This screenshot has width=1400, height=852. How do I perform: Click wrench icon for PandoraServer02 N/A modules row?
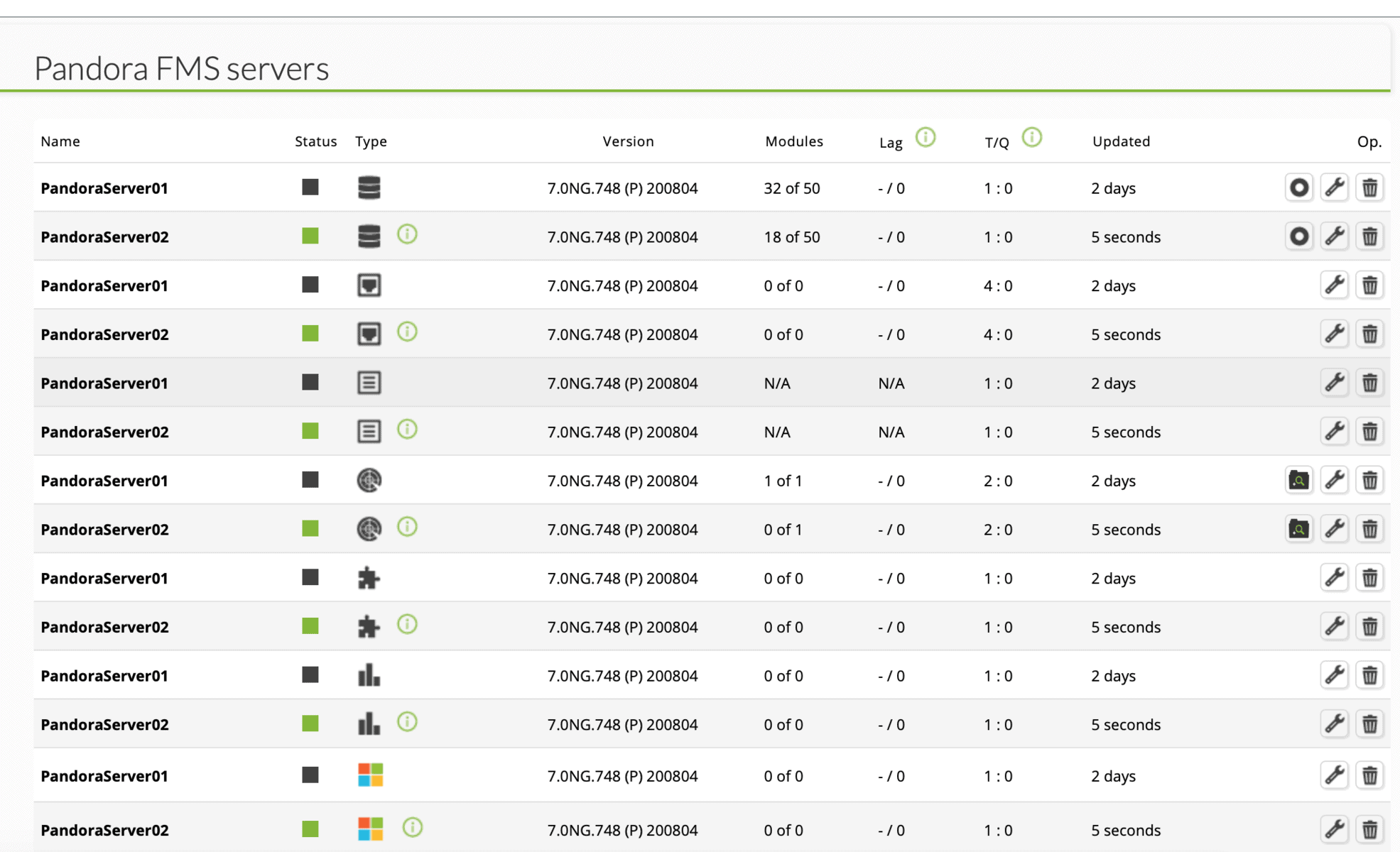(1335, 432)
